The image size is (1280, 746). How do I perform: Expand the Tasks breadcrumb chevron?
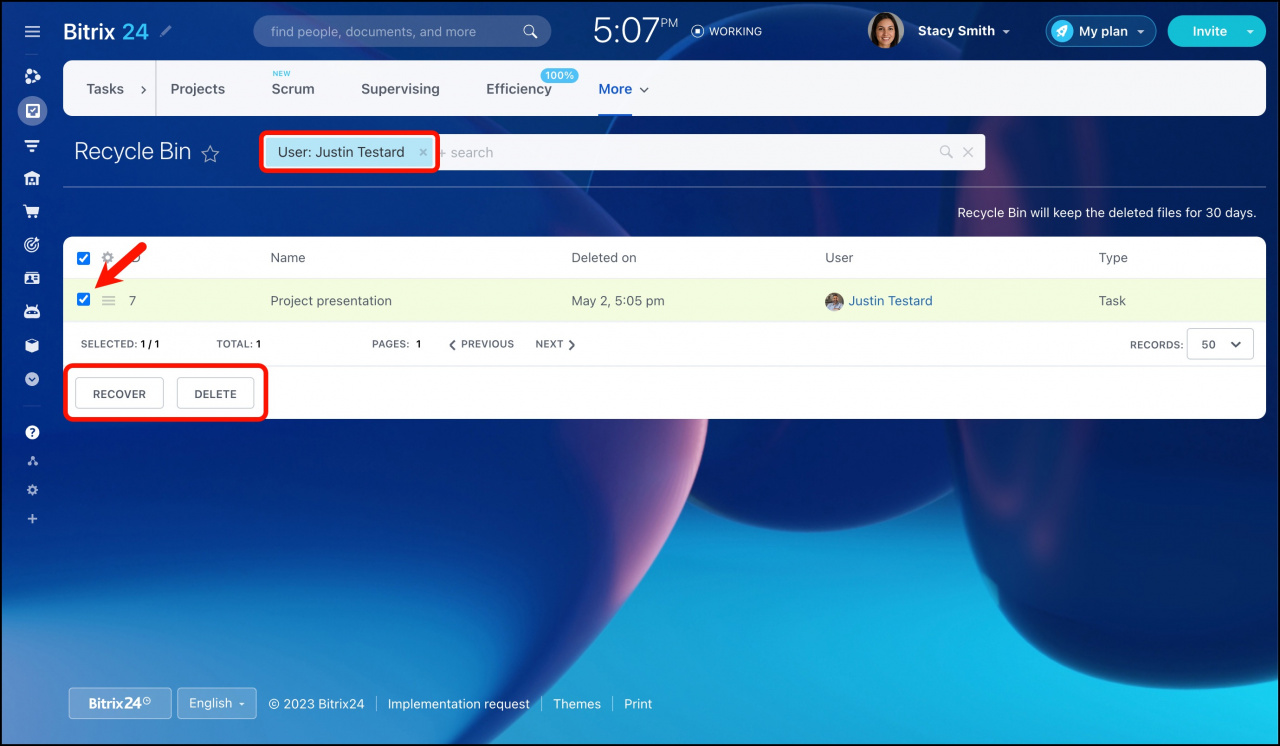(143, 89)
